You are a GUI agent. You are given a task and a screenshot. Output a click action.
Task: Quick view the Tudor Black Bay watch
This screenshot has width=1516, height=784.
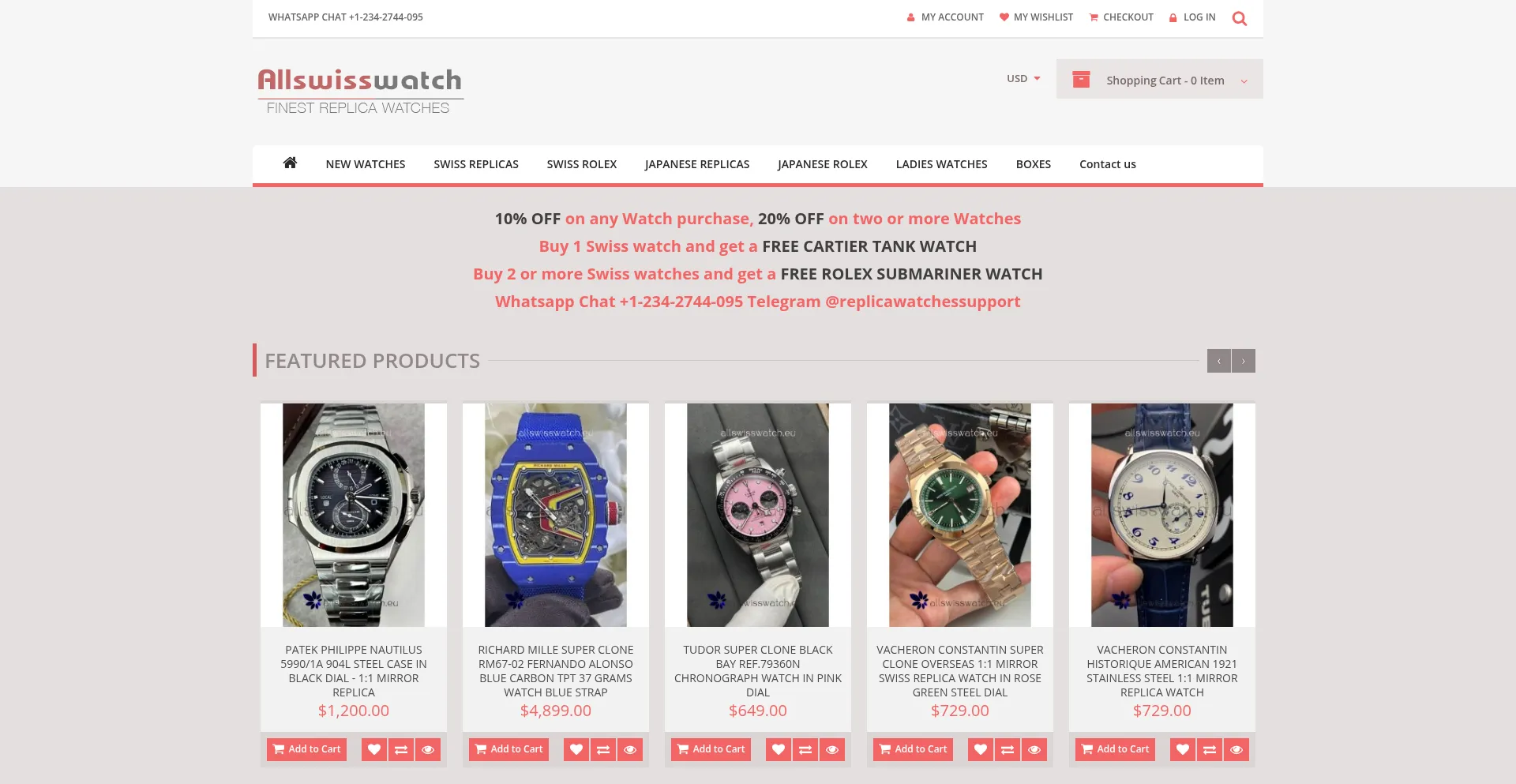832,749
